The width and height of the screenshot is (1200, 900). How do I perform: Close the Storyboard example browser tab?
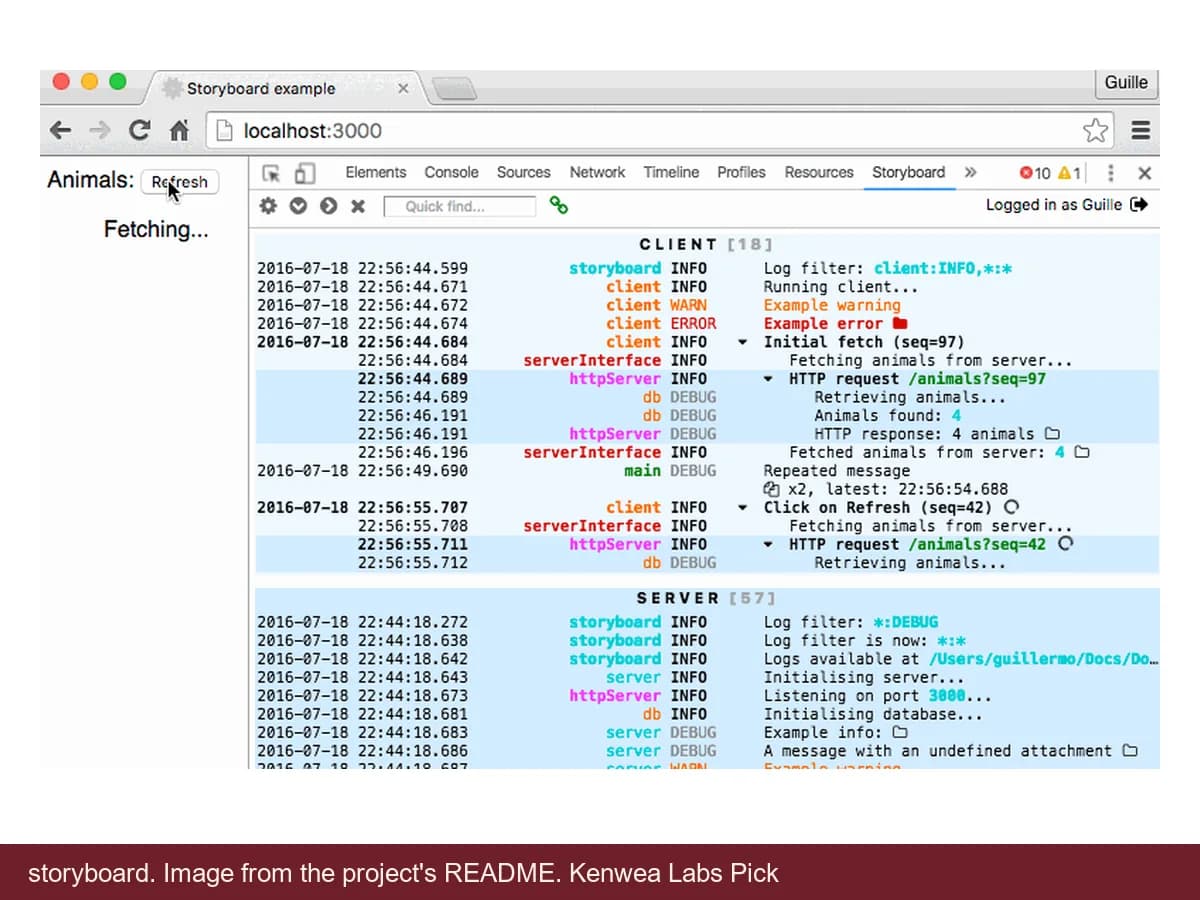tap(403, 88)
